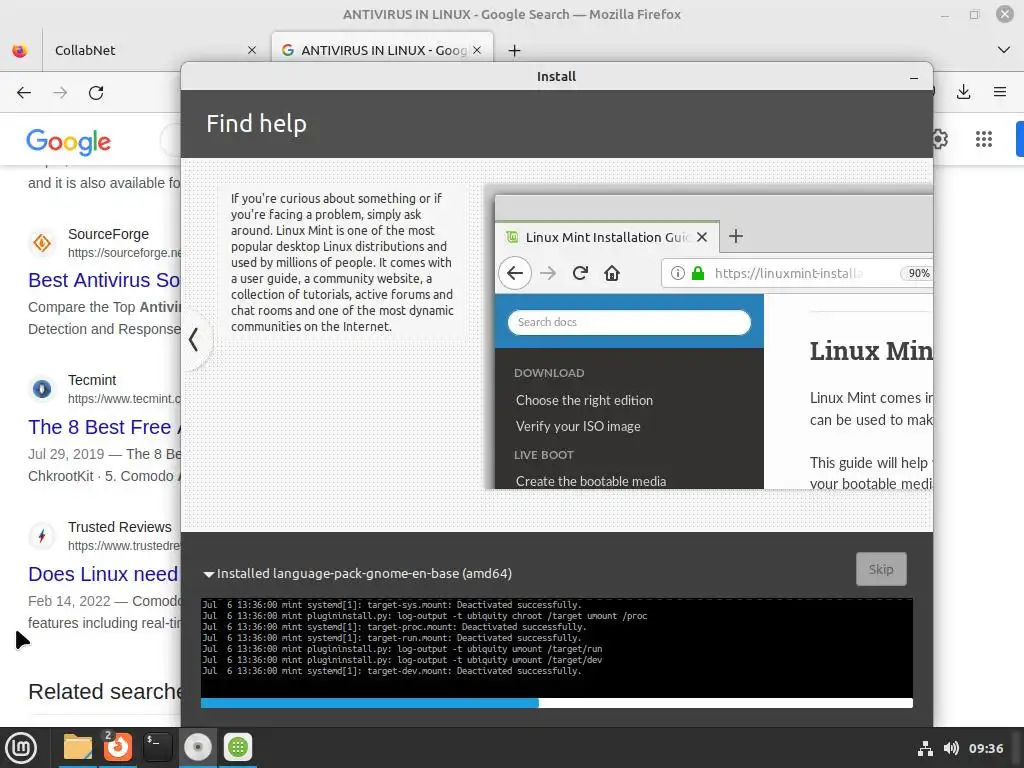Screen dimensions: 1024x768
Task: Expand Firefox list all tabs chevron
Action: [x=1004, y=50]
